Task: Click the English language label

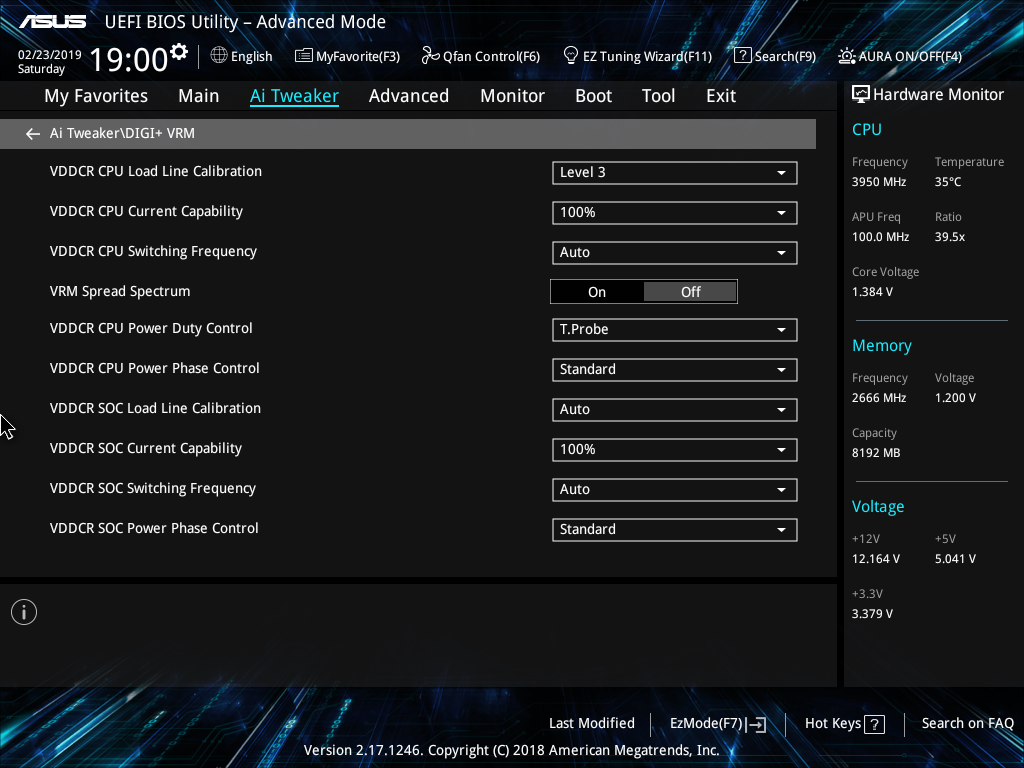Action: [x=251, y=57]
